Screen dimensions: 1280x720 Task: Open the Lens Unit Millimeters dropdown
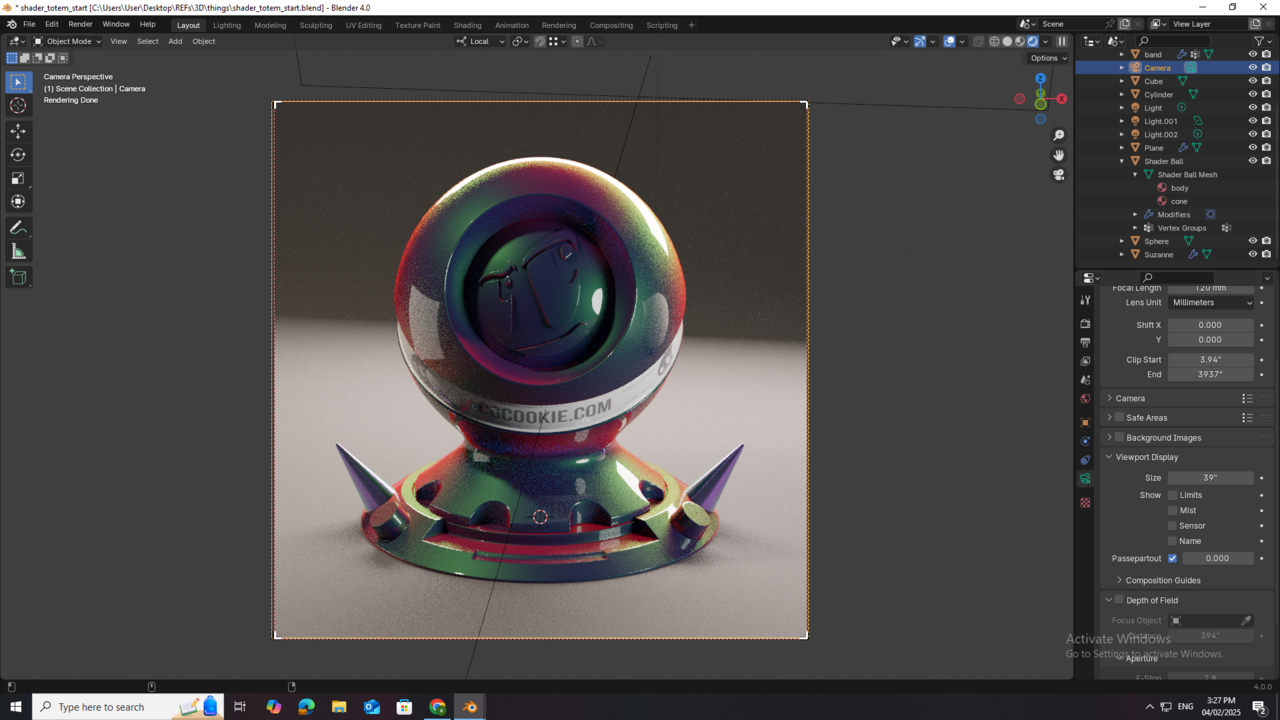pyautogui.click(x=1211, y=302)
